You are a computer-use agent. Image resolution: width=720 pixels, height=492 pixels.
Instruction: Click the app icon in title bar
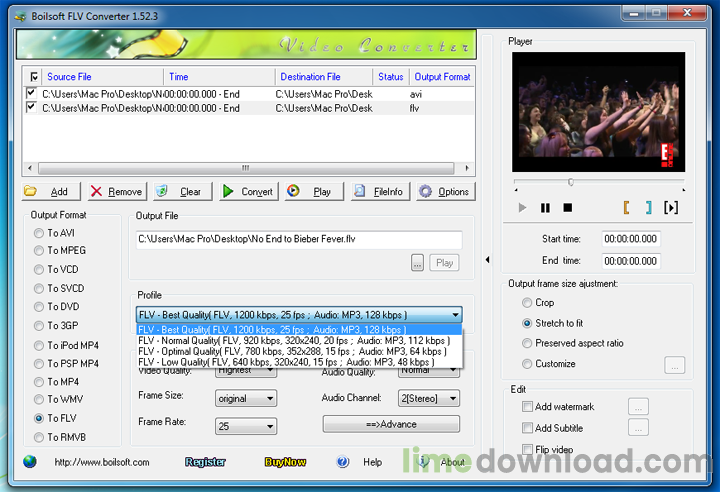20,17
